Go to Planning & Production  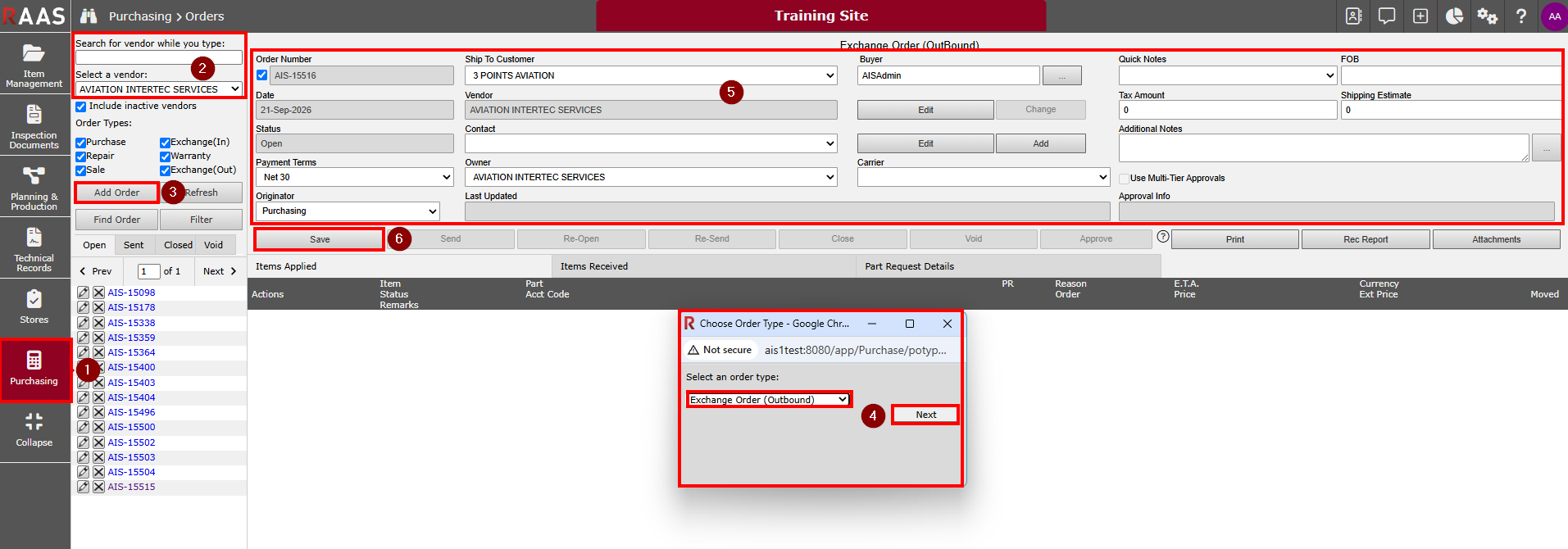pyautogui.click(x=34, y=187)
